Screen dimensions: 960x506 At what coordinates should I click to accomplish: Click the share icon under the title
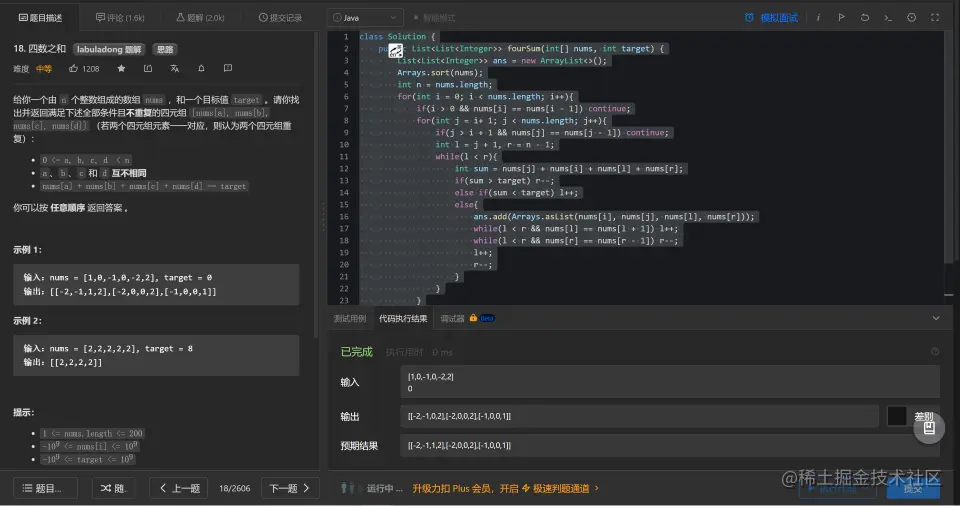point(148,69)
